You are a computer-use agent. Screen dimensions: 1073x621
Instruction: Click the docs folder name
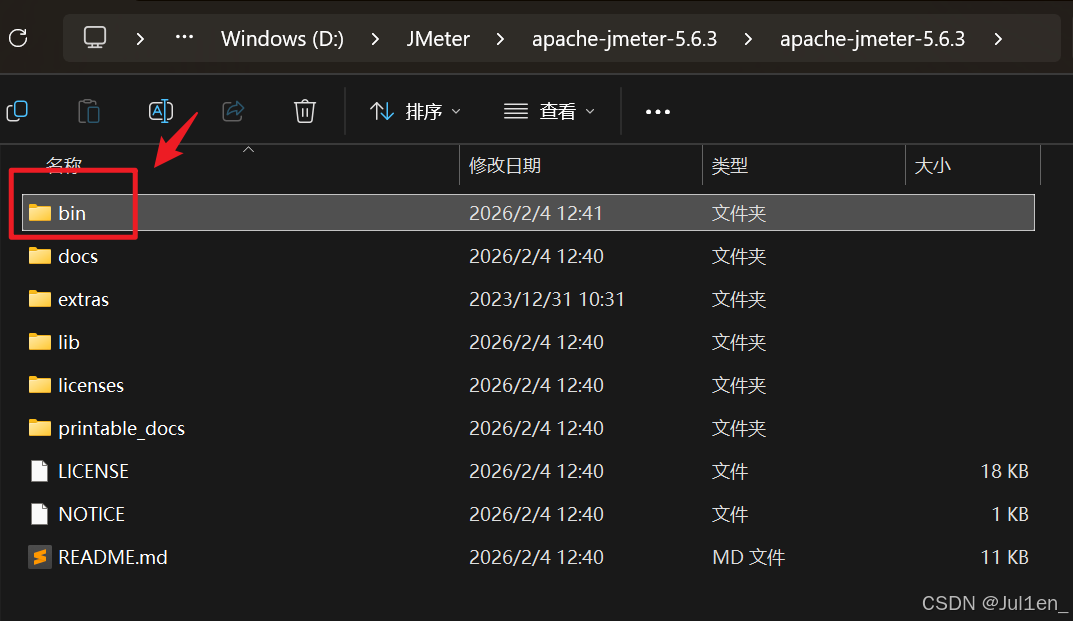pyautogui.click(x=78, y=256)
